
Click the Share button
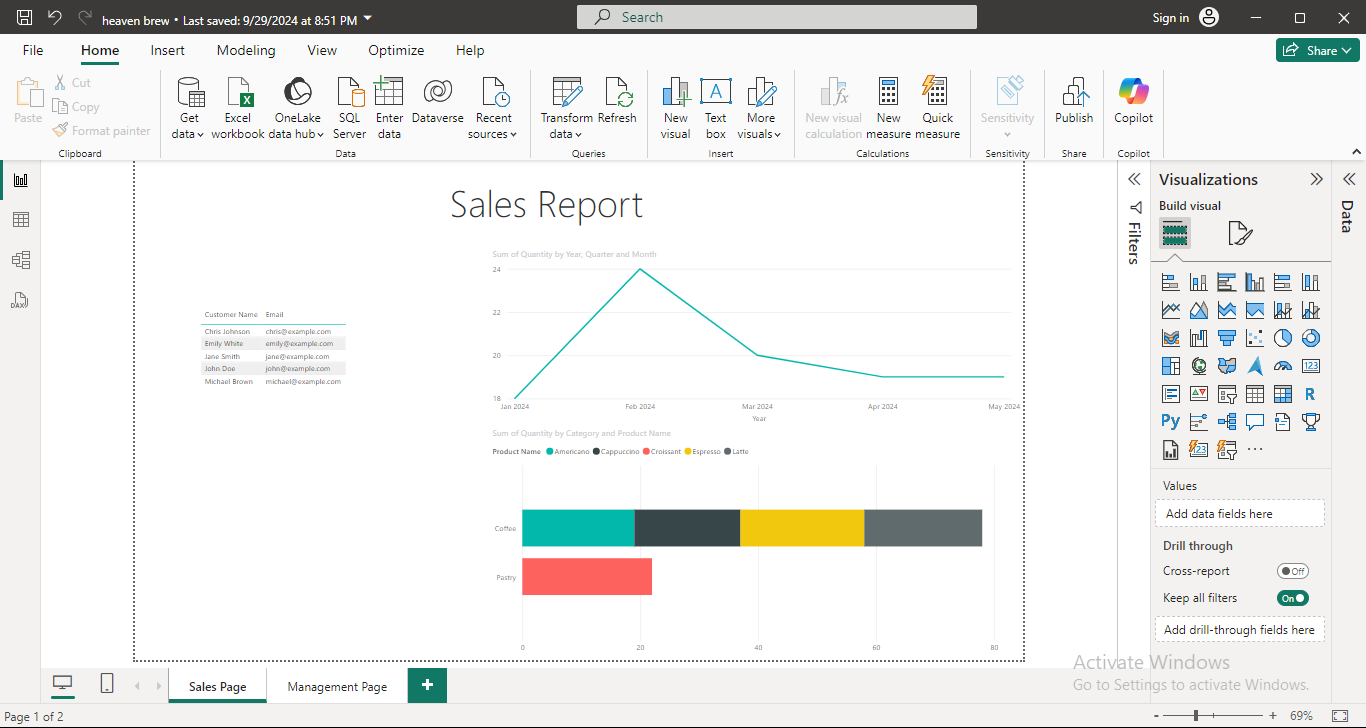[x=1317, y=50]
